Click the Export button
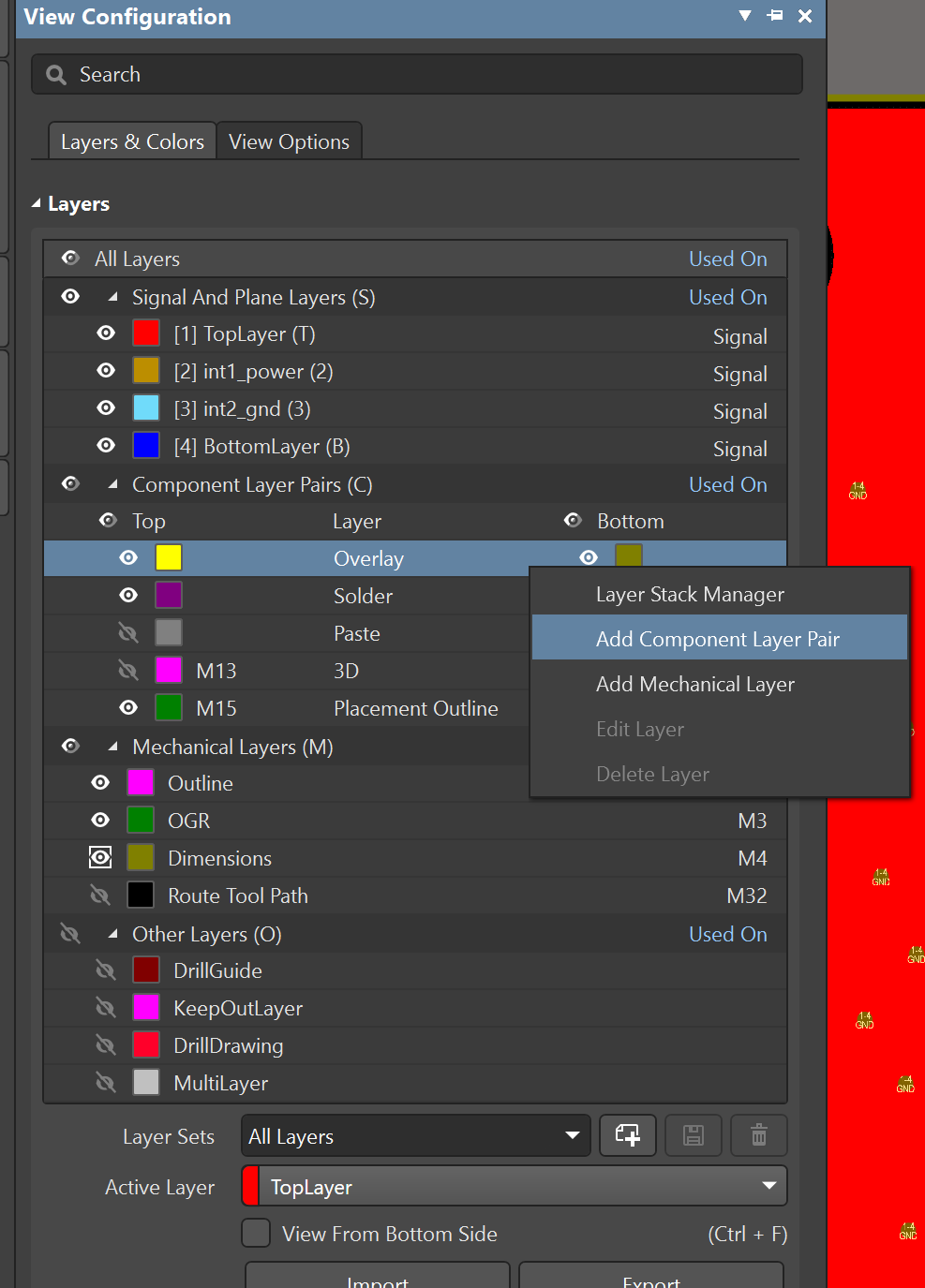 point(651,1280)
